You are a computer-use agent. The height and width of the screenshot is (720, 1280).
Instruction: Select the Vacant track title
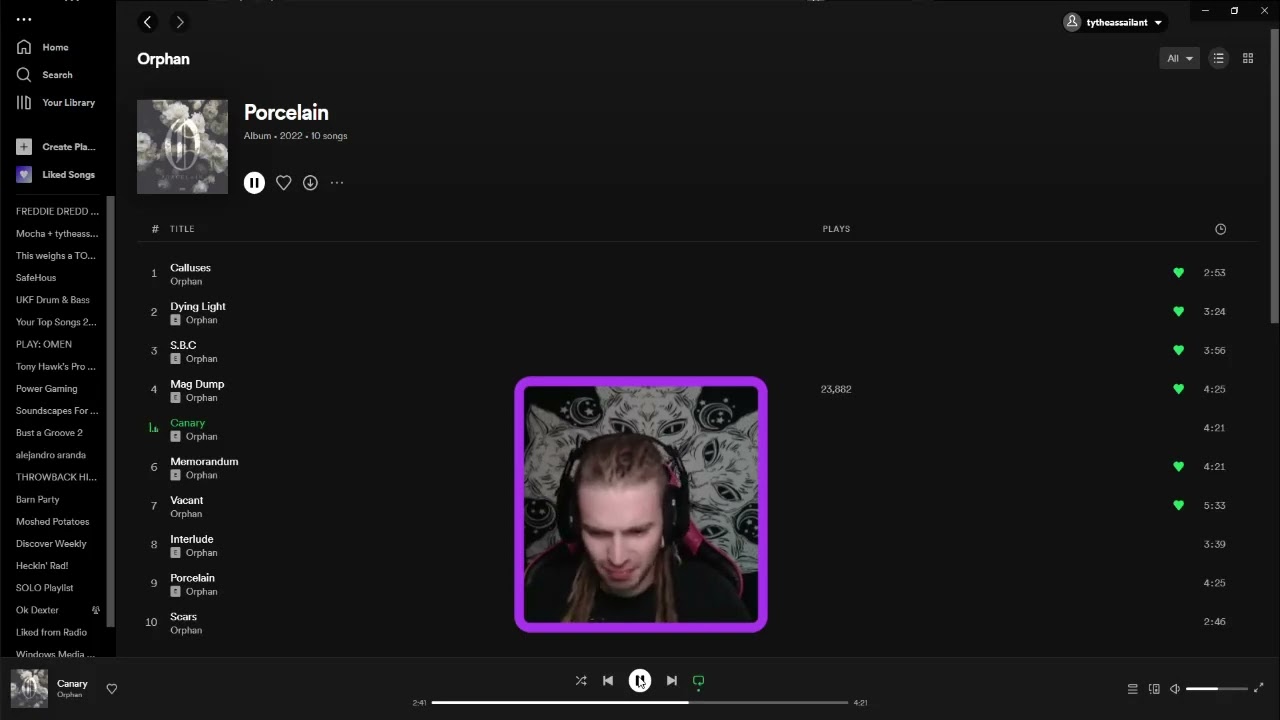click(186, 500)
